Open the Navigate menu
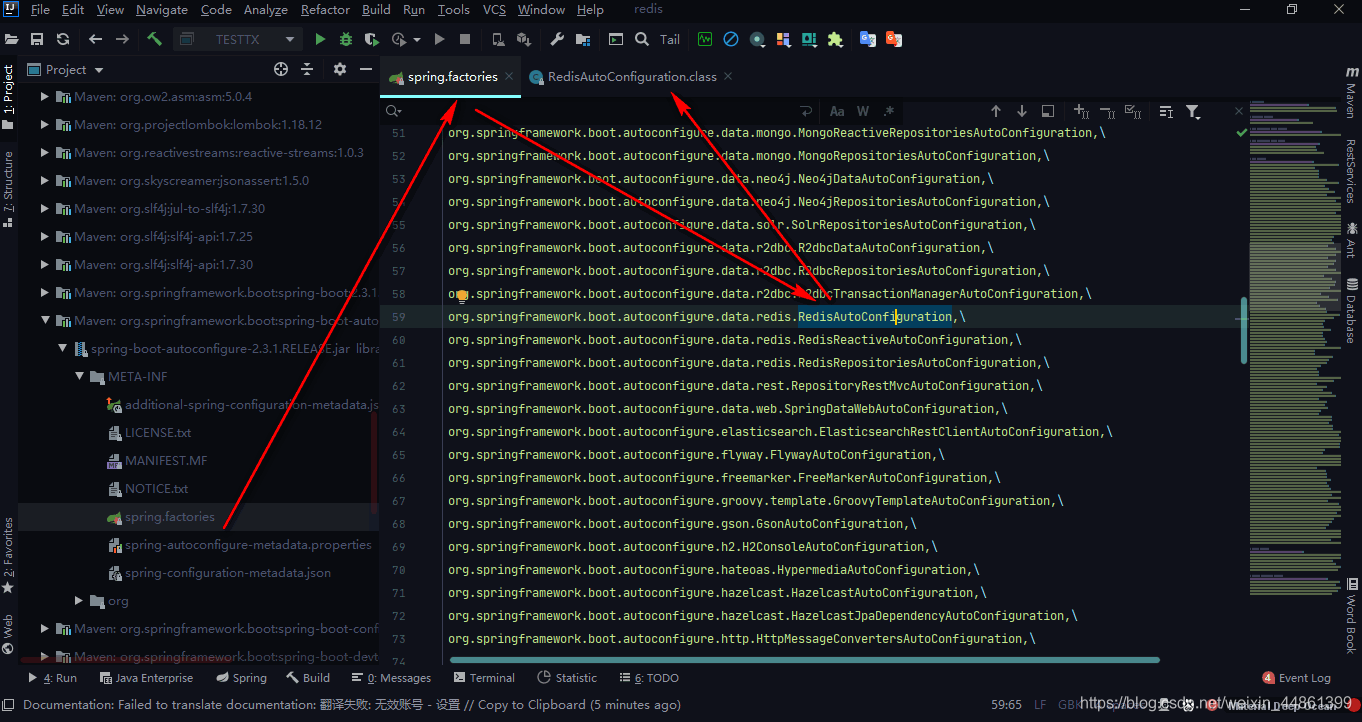Viewport: 1362px width, 722px height. 162,10
